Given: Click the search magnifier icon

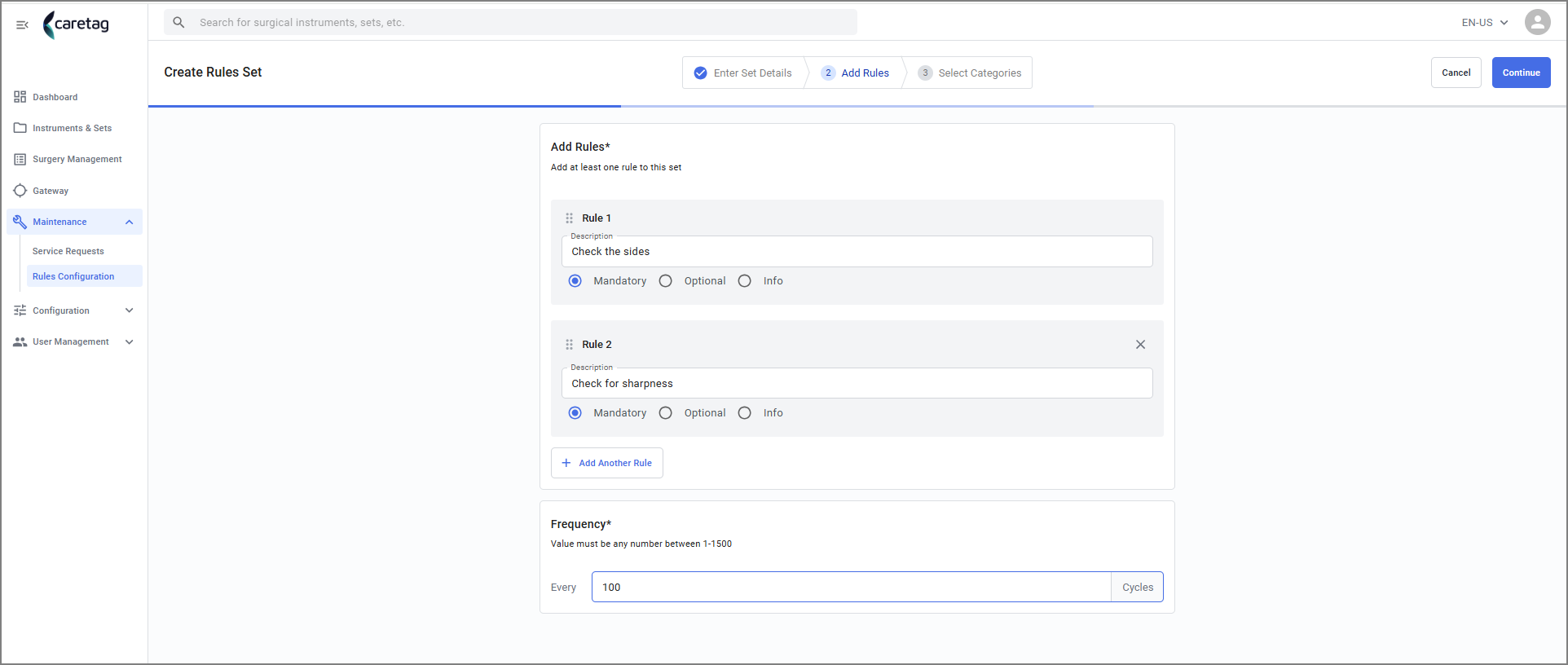Looking at the screenshot, I should point(179,23).
